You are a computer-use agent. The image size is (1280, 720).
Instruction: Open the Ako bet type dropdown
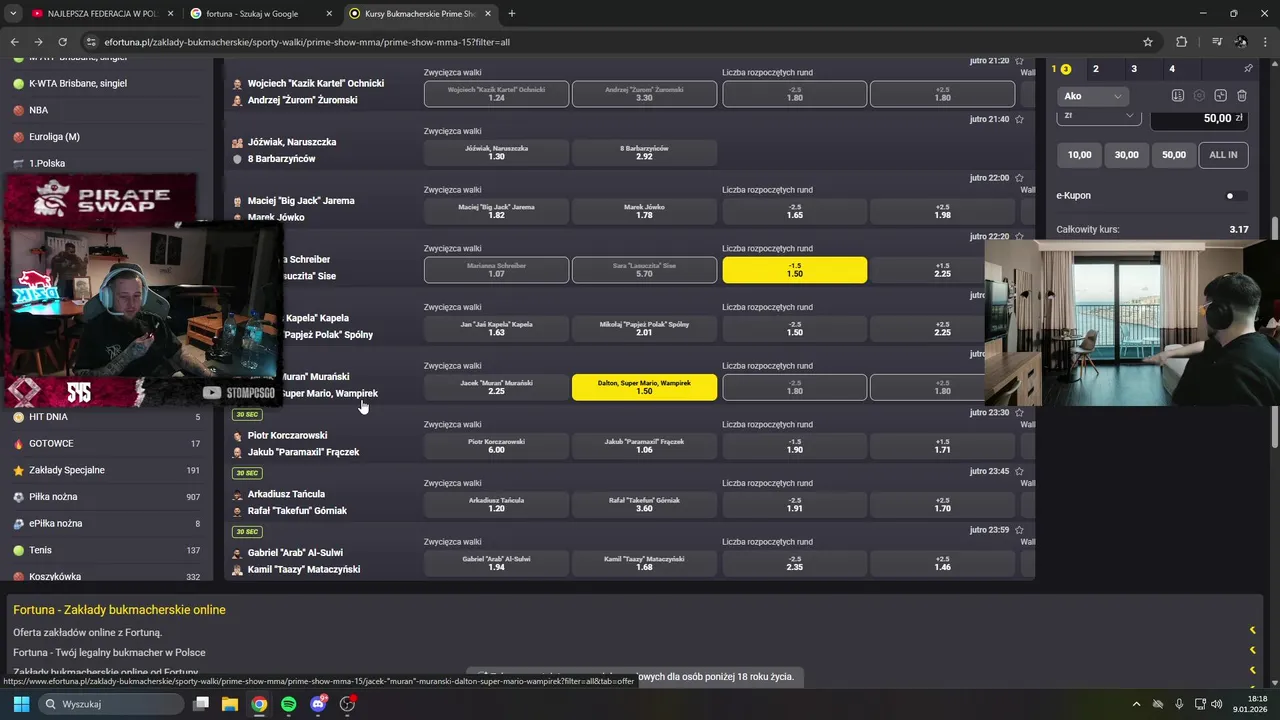point(1093,96)
